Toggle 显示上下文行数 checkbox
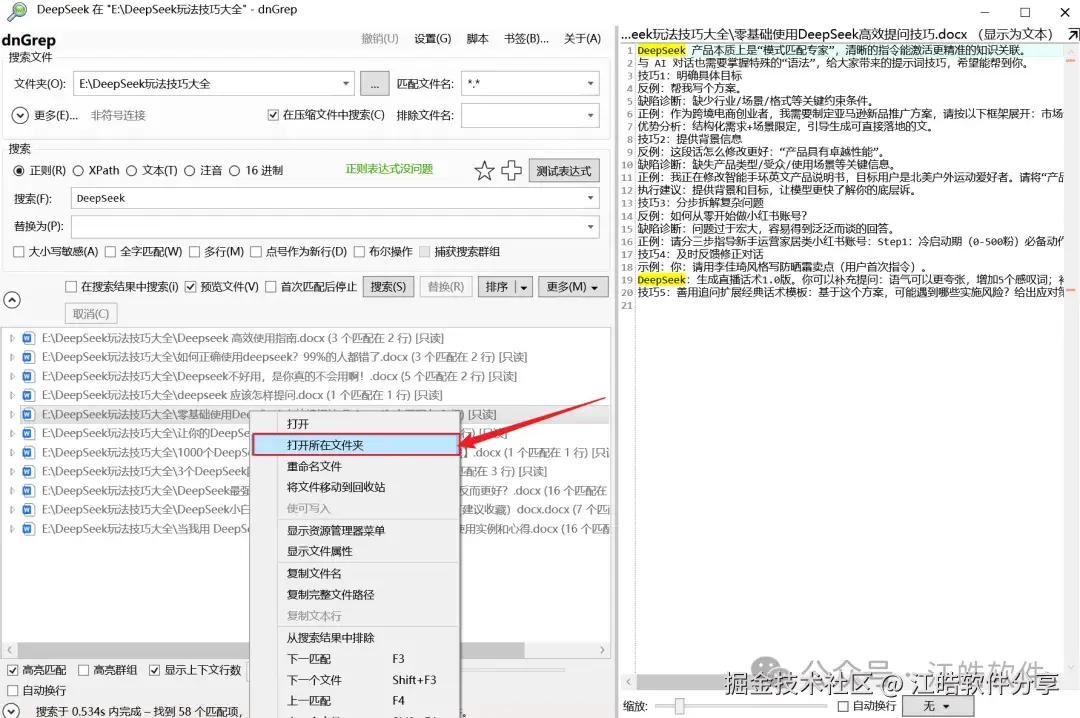This screenshot has height=718, width=1080. 154,670
